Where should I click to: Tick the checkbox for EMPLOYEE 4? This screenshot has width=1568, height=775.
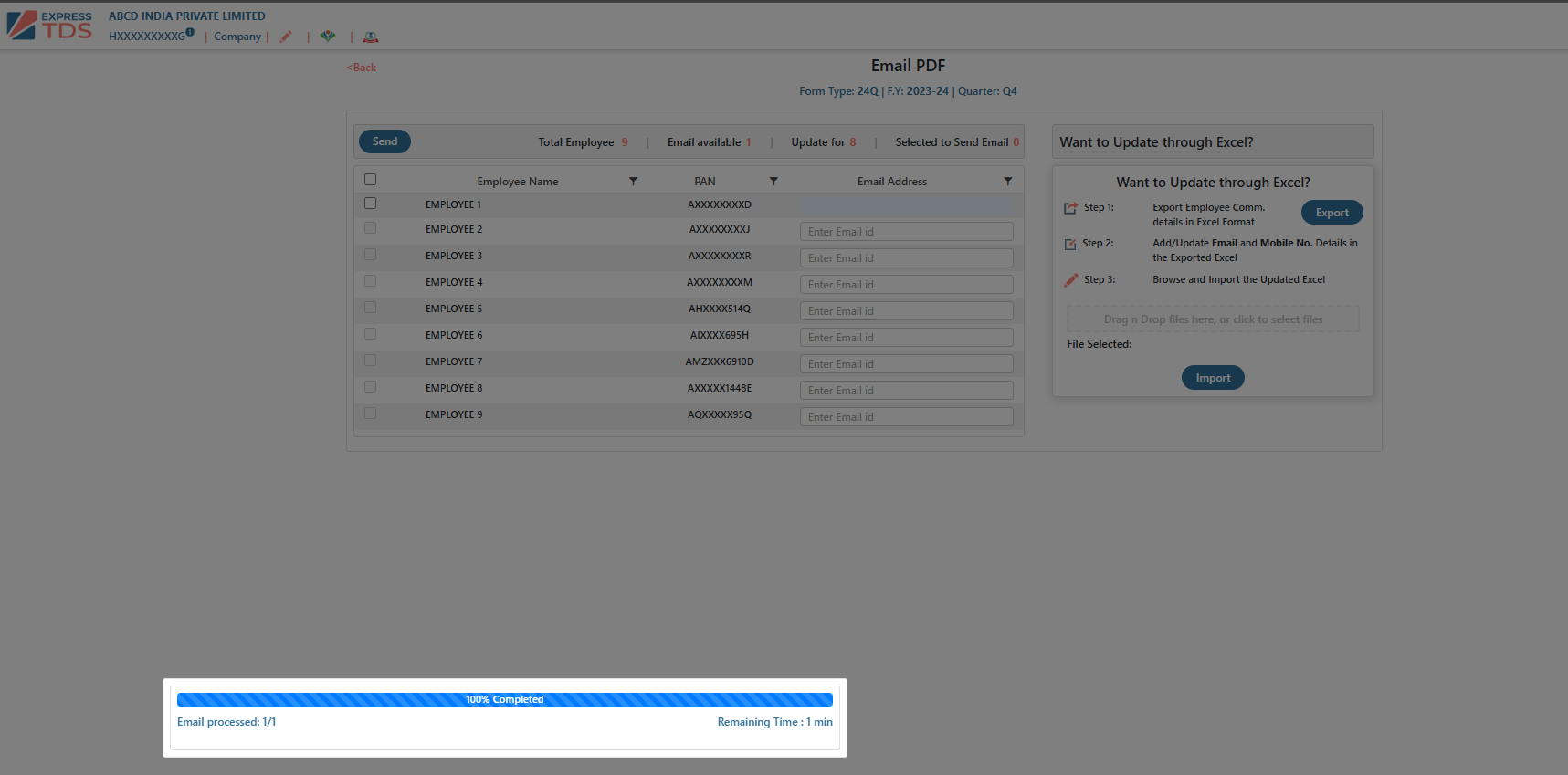point(370,281)
